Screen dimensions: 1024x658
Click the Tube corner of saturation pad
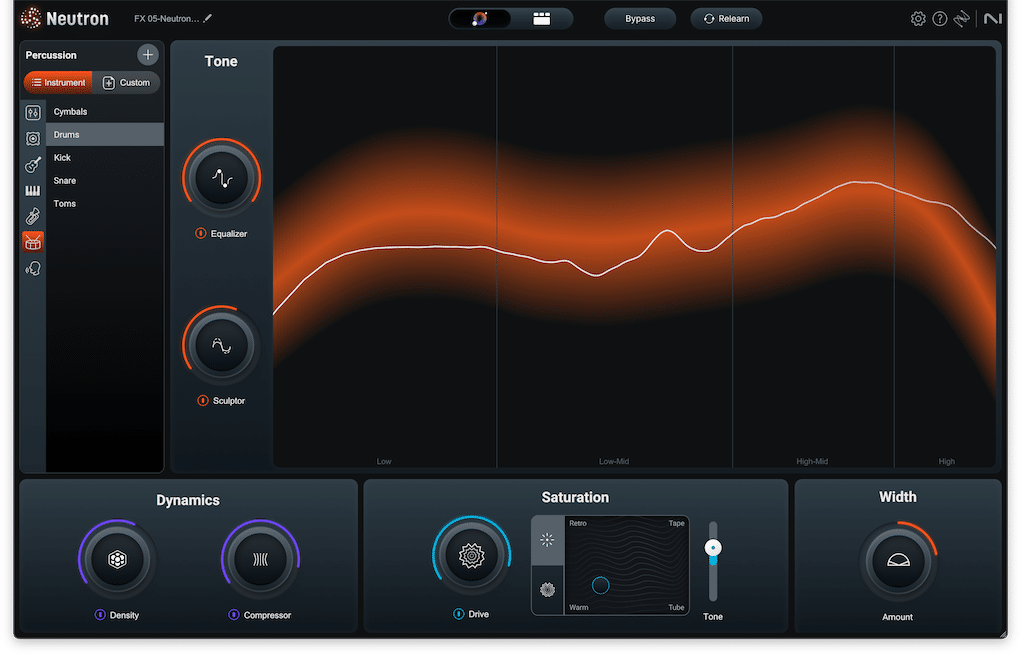point(677,608)
